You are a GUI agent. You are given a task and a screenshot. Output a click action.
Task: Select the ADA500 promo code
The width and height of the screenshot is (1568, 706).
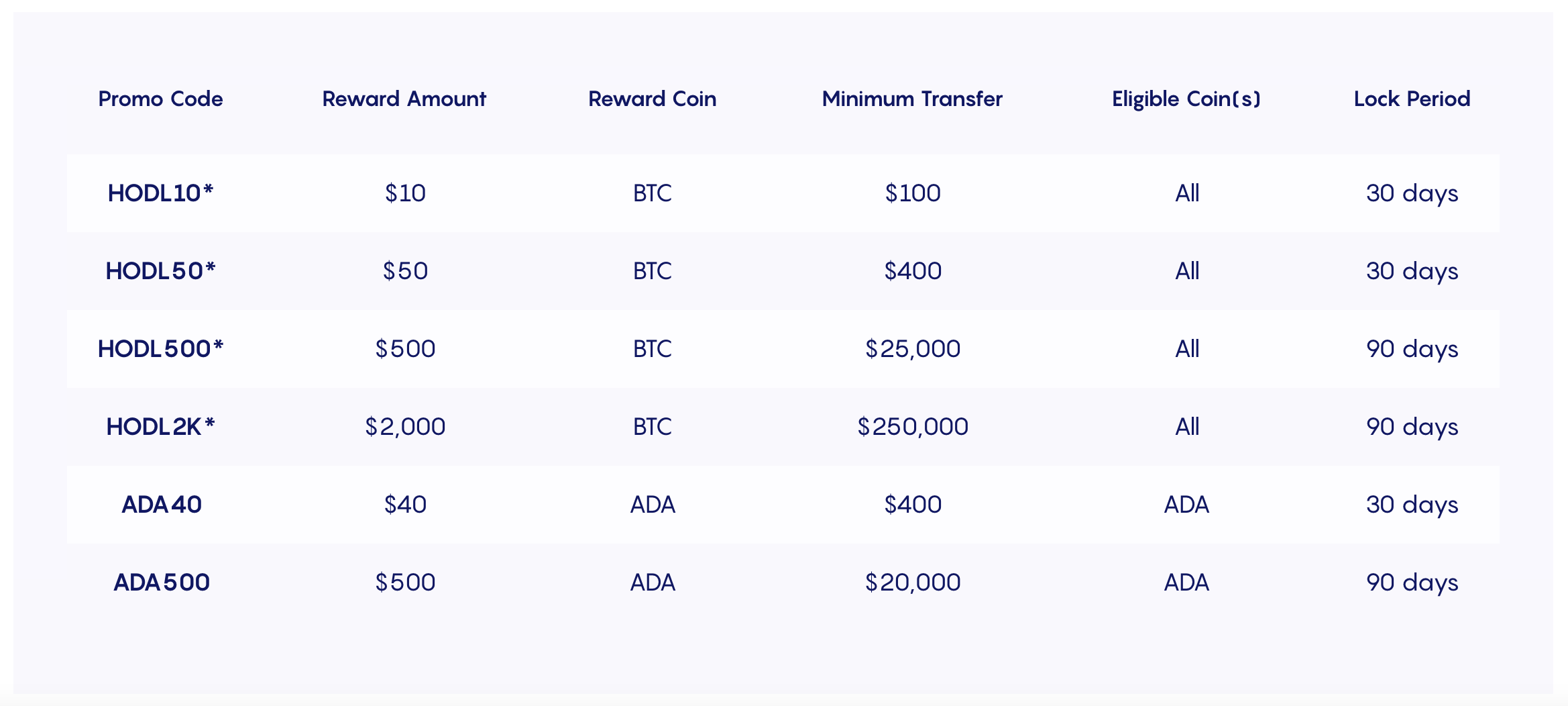162,583
